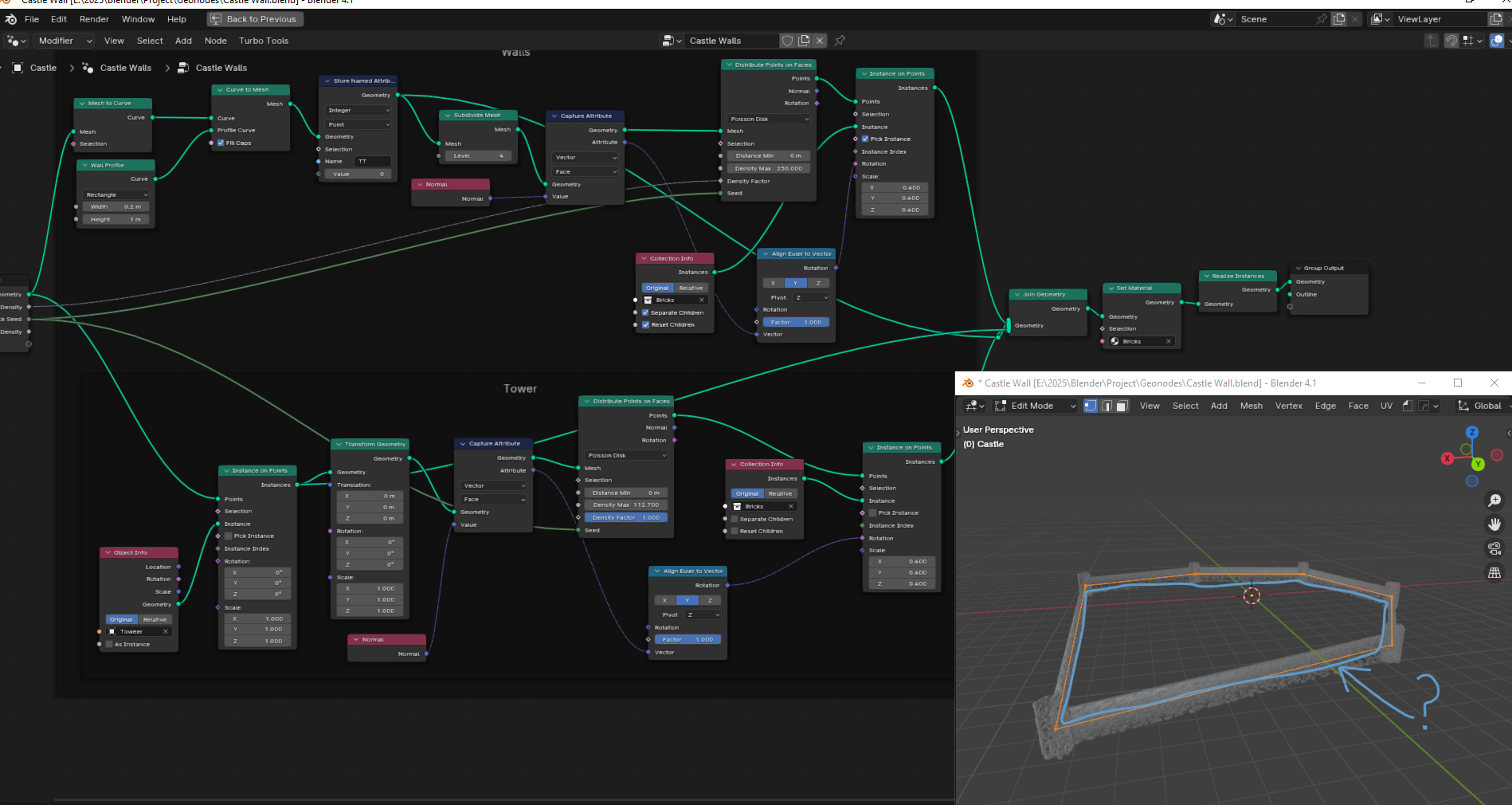
Task: Click the zoom magnifier gizmo in viewport
Action: click(1494, 500)
